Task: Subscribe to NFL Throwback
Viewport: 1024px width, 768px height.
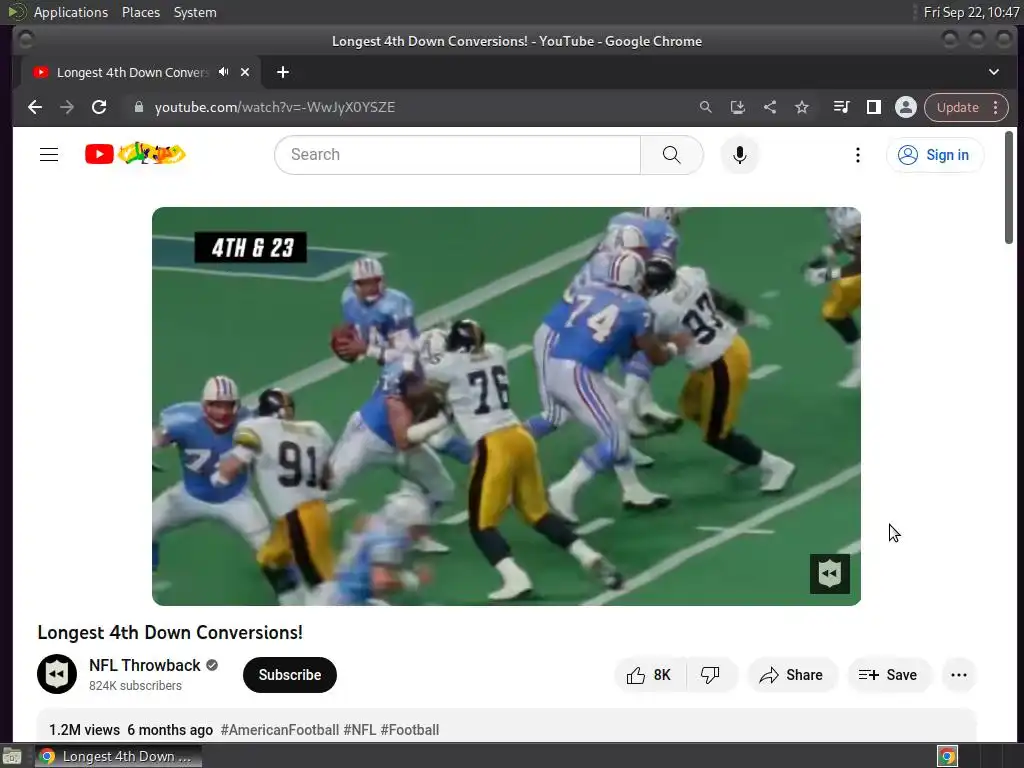Action: pos(290,675)
